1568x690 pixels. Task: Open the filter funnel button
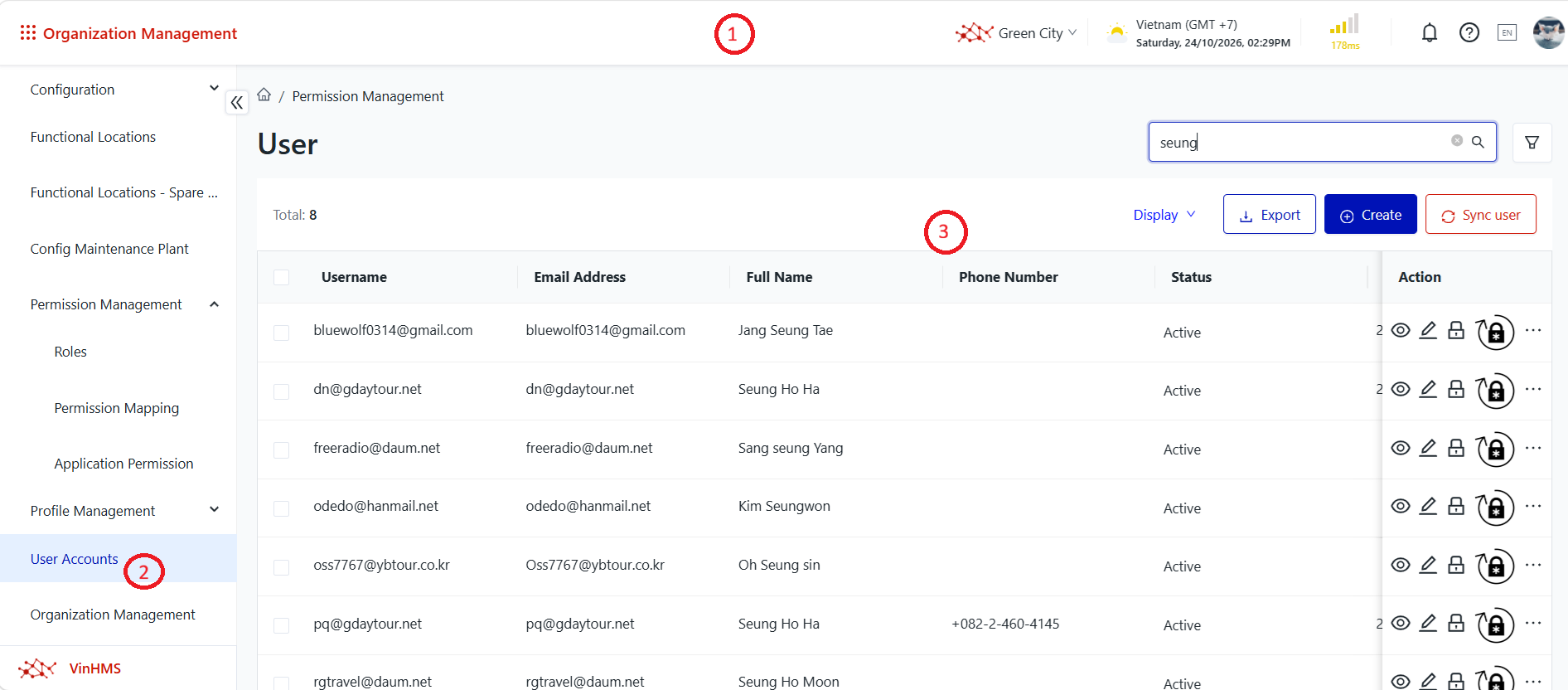tap(1532, 143)
